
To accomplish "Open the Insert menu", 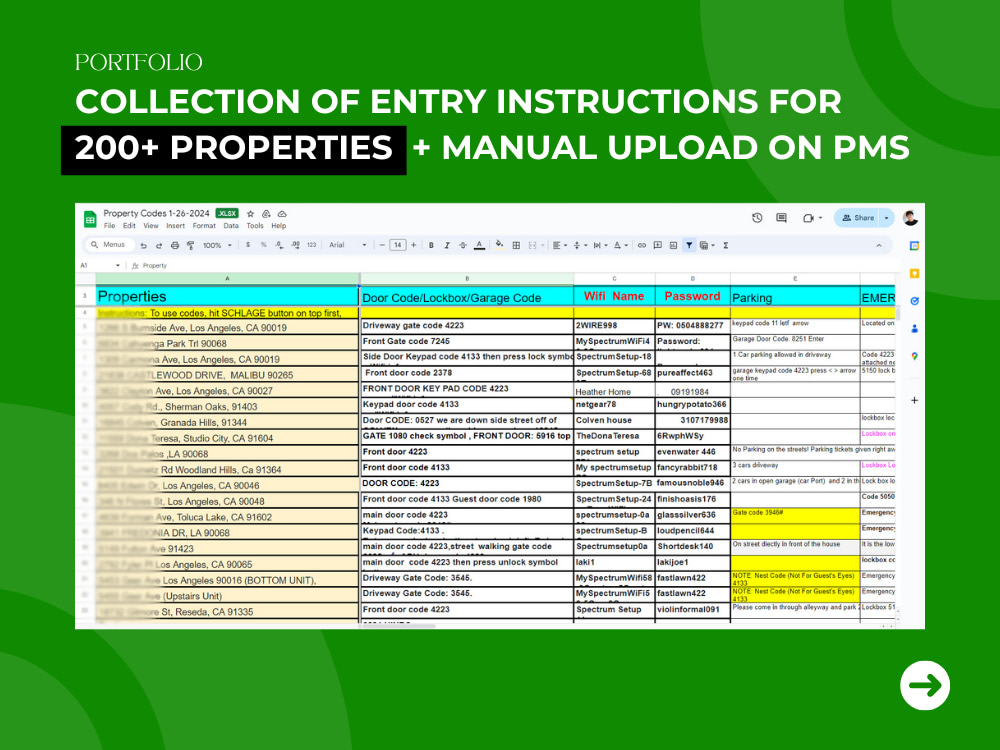I will point(175,226).
